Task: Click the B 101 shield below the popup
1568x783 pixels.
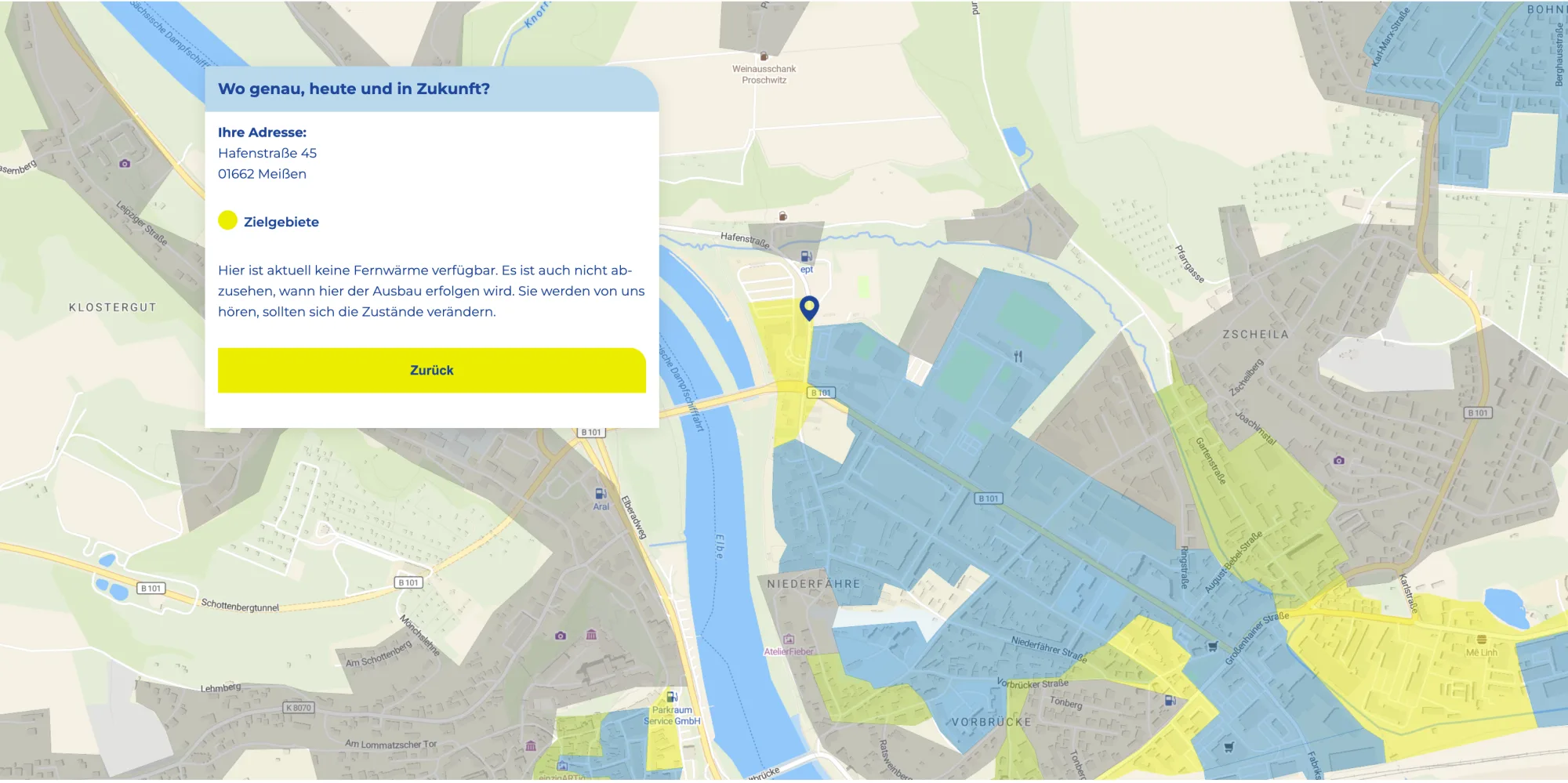Action: (x=592, y=433)
